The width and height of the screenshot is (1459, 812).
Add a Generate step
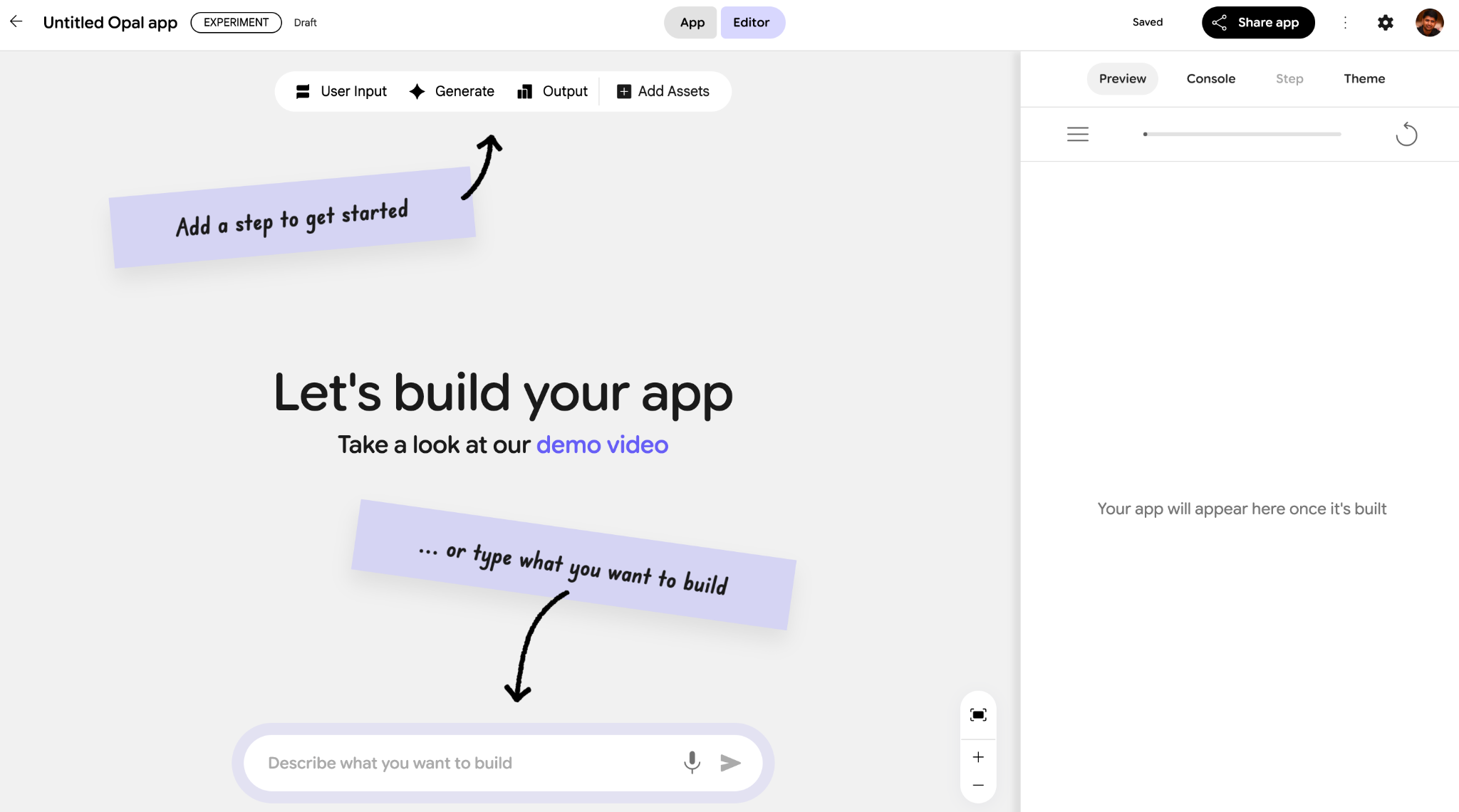452,91
